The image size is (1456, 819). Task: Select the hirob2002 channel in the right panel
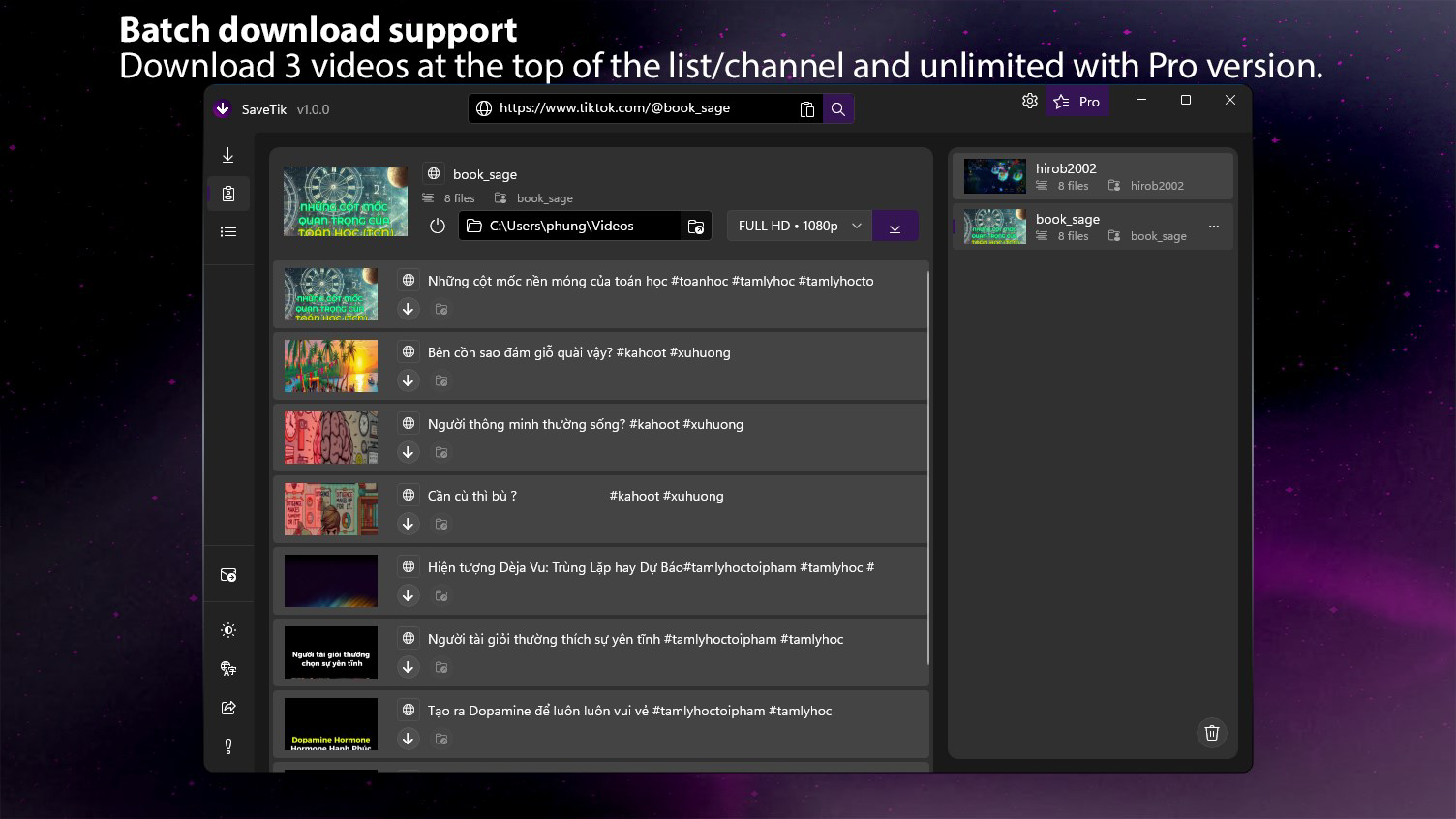click(1093, 176)
